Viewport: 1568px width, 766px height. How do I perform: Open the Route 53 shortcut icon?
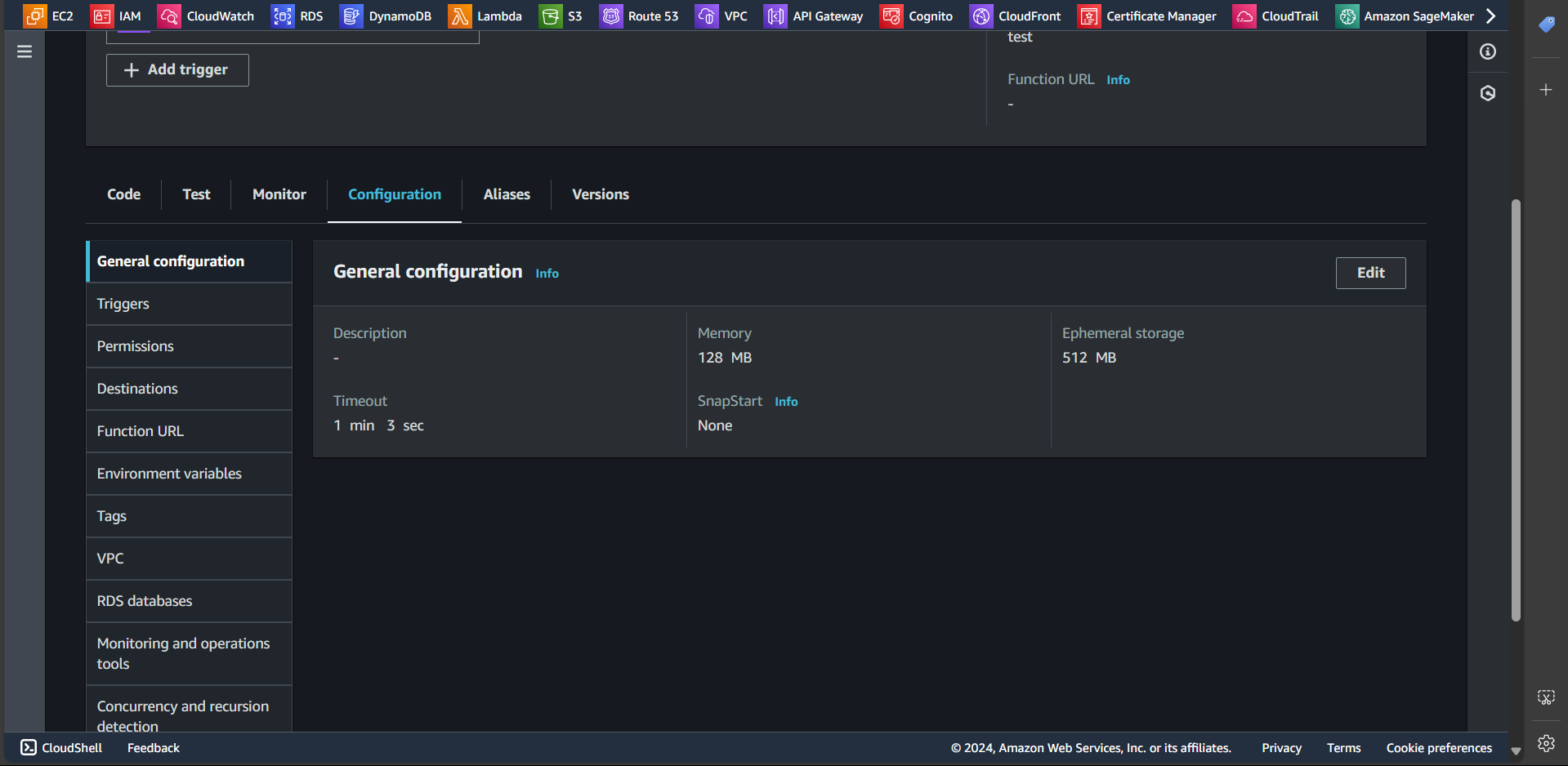(611, 16)
